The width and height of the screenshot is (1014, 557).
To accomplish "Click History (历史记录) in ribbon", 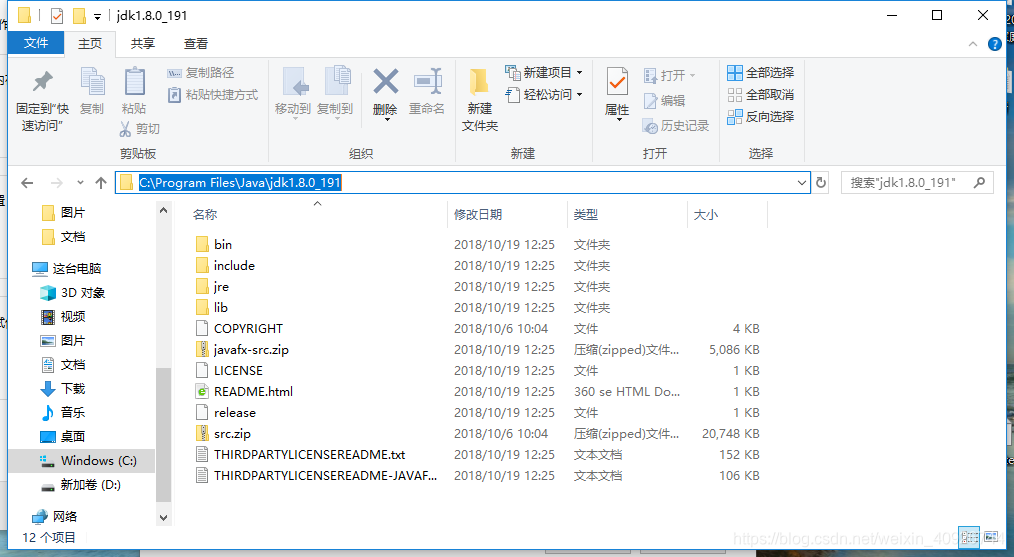I will pyautogui.click(x=676, y=126).
